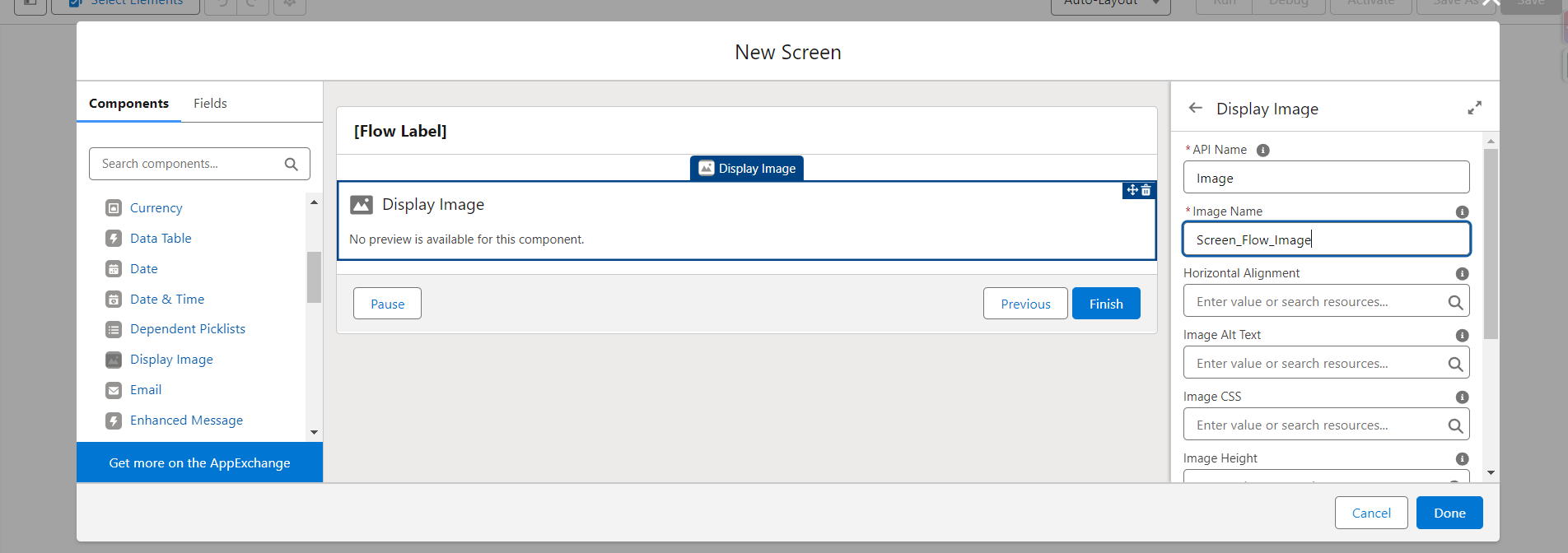Open Image CSS resource search field
Screen dimensions: 1568x553
point(1318,425)
